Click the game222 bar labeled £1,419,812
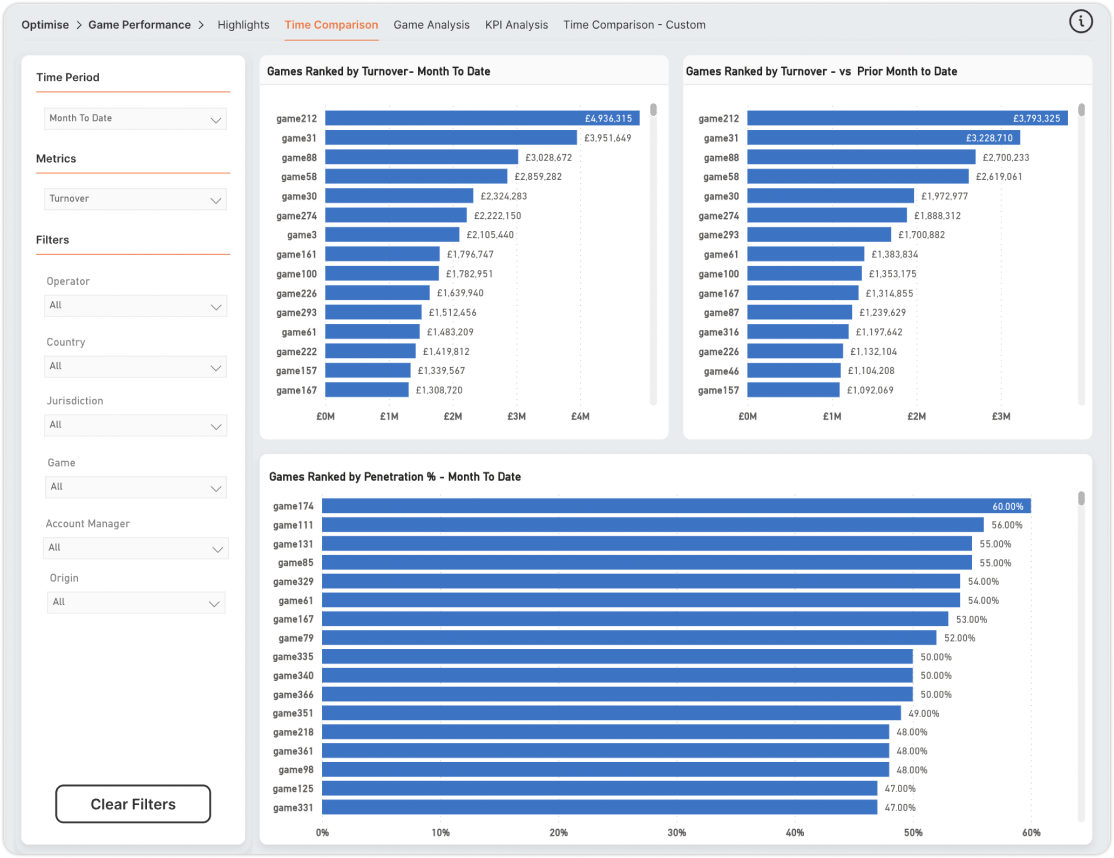 tap(370, 351)
